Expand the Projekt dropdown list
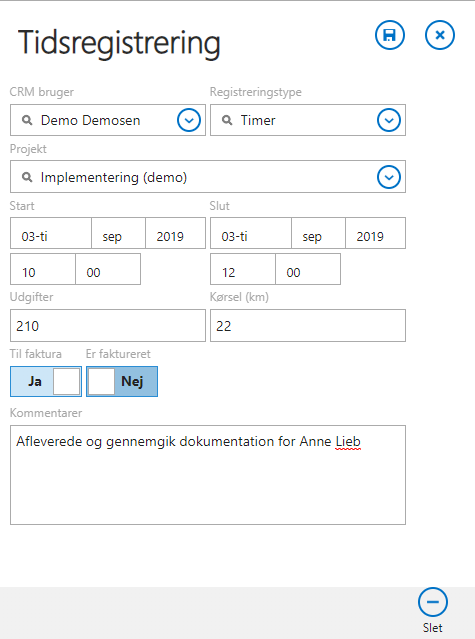This screenshot has width=475, height=639. pos(389,177)
